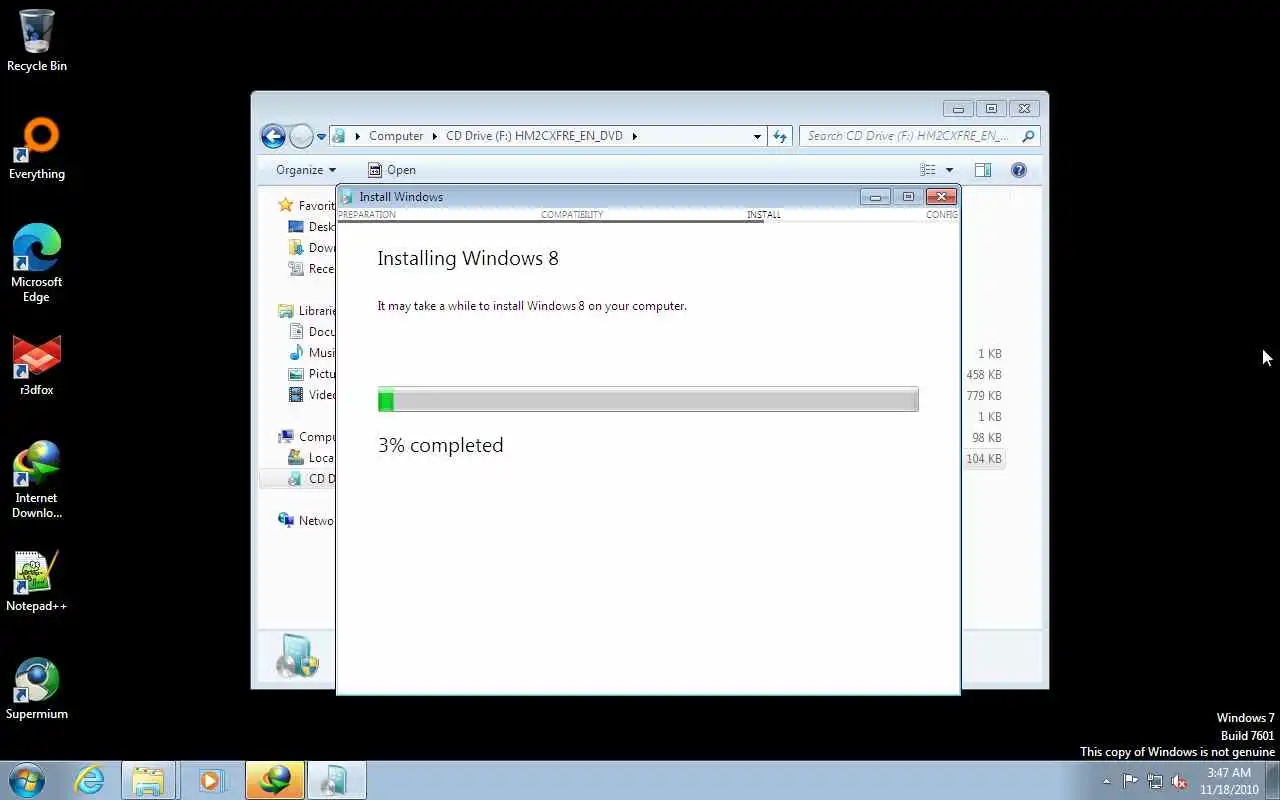Launch the r3dfox browser shortcut
The image size is (1280, 800).
click(x=37, y=365)
